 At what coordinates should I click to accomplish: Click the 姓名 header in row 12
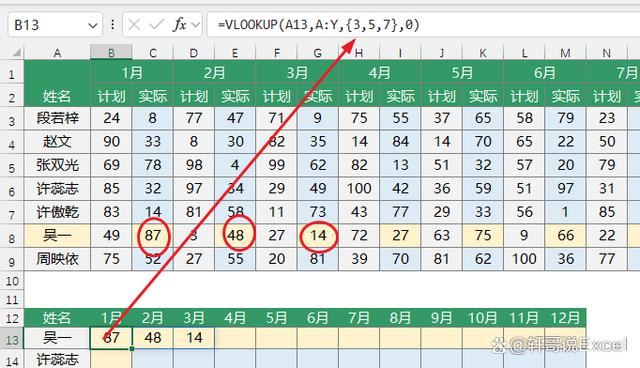tap(57, 318)
